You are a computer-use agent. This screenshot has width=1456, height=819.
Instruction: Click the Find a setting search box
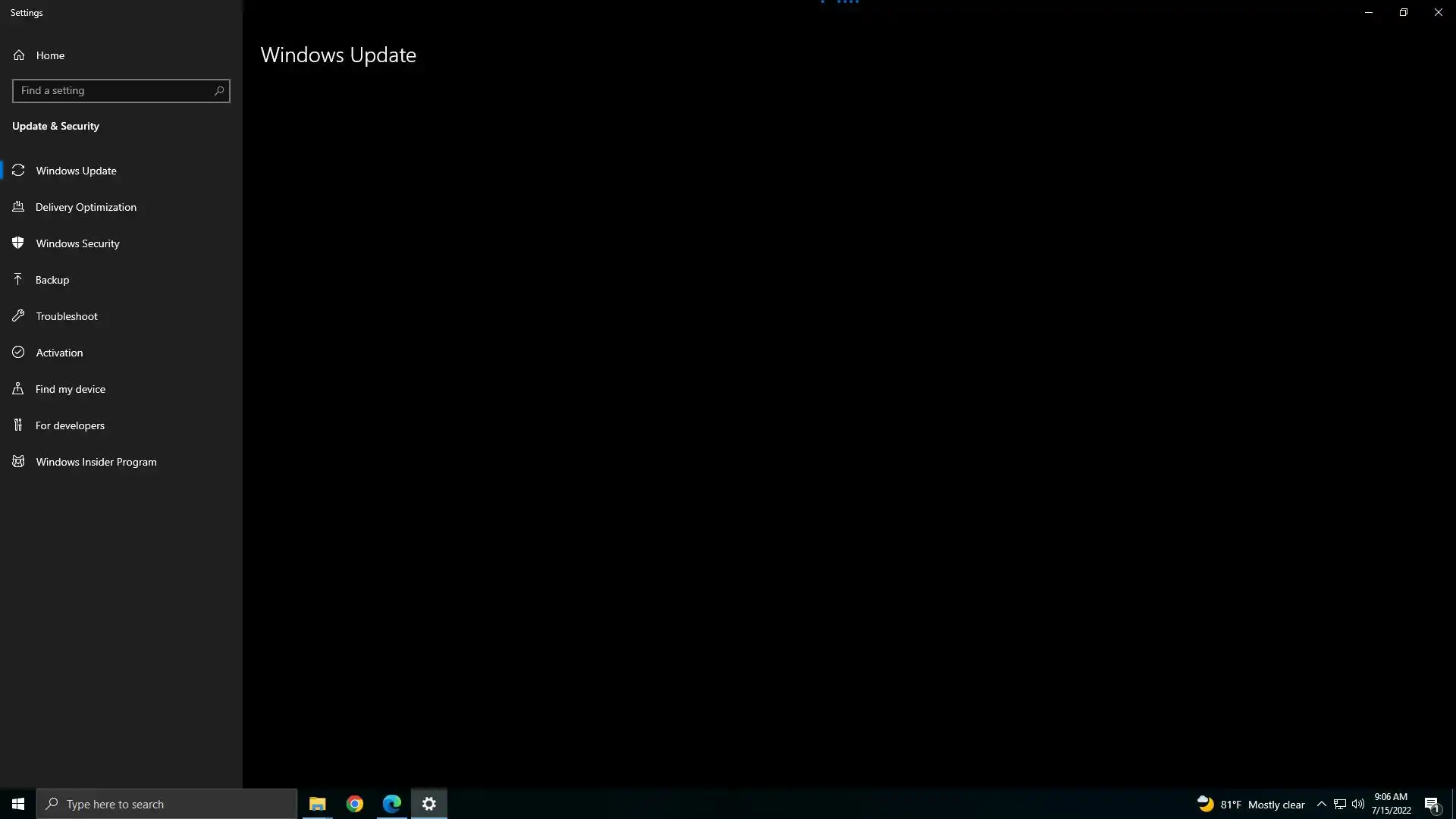point(114,91)
